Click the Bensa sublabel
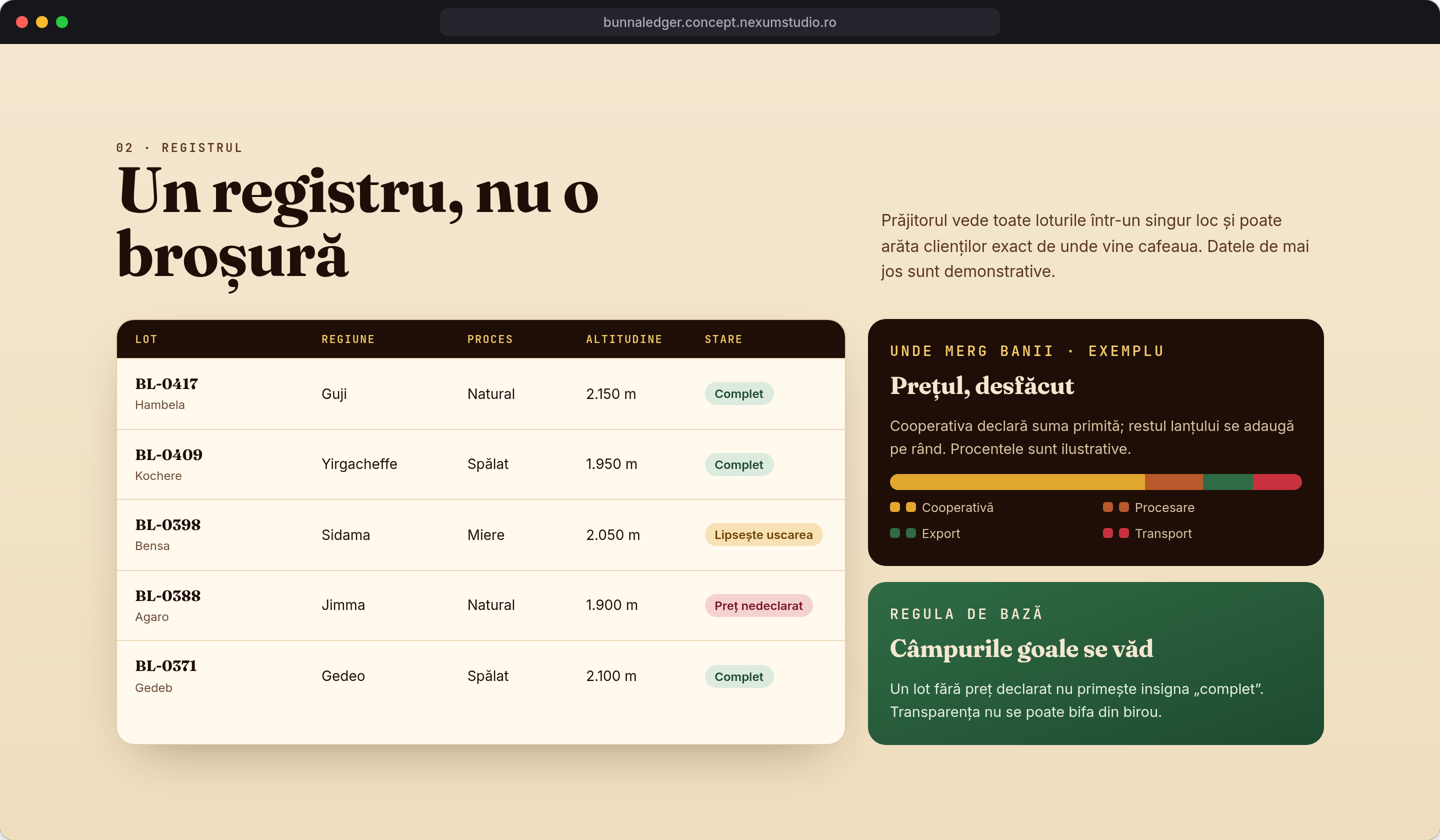1440x840 pixels. (152, 546)
